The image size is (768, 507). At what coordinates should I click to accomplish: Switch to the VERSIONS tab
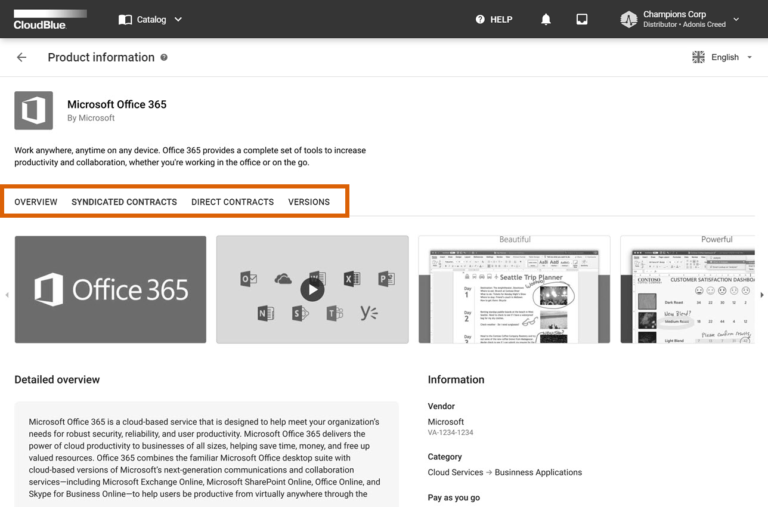coord(309,202)
